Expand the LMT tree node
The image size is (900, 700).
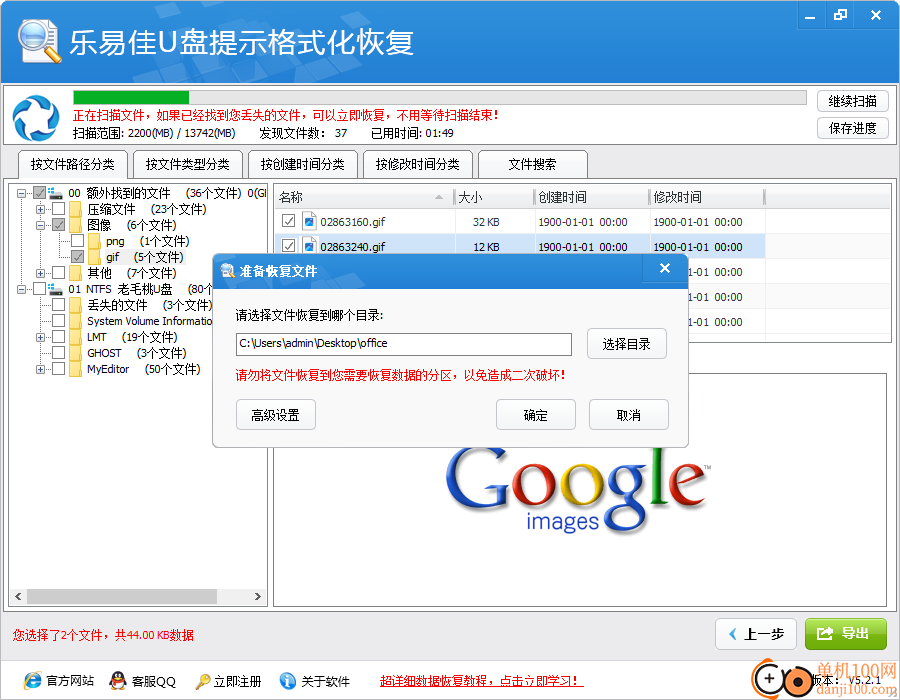pos(40,337)
